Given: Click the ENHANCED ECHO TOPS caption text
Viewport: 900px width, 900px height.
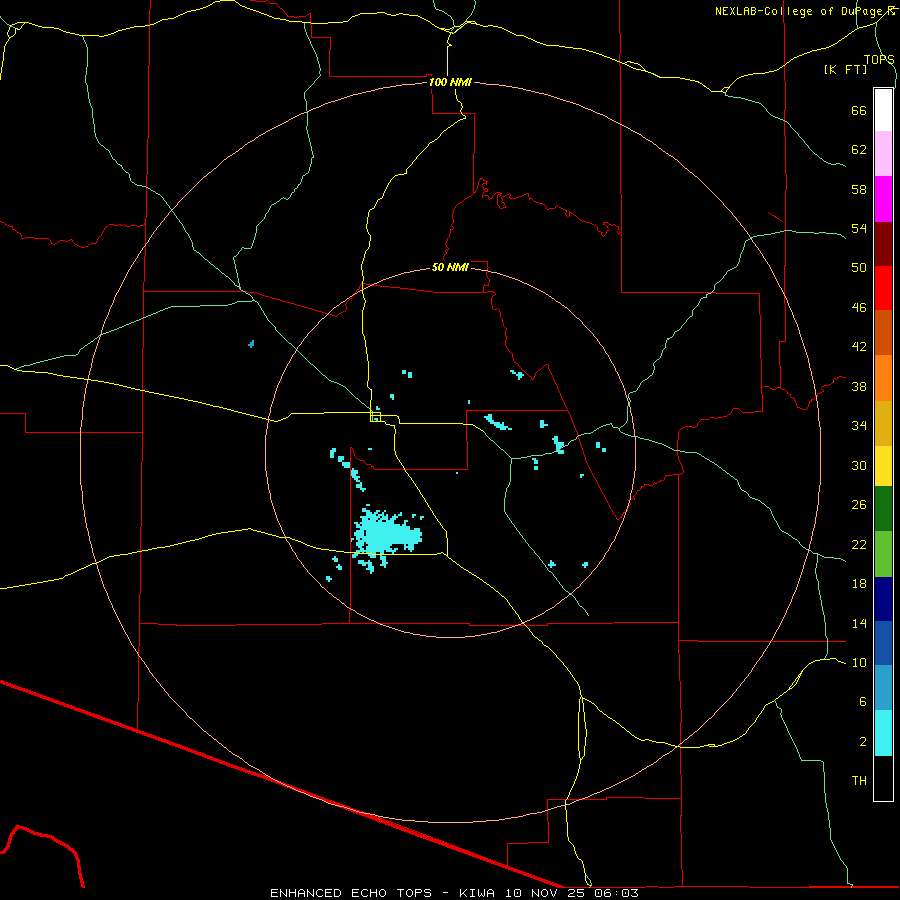Looking at the screenshot, I should pos(351,893).
